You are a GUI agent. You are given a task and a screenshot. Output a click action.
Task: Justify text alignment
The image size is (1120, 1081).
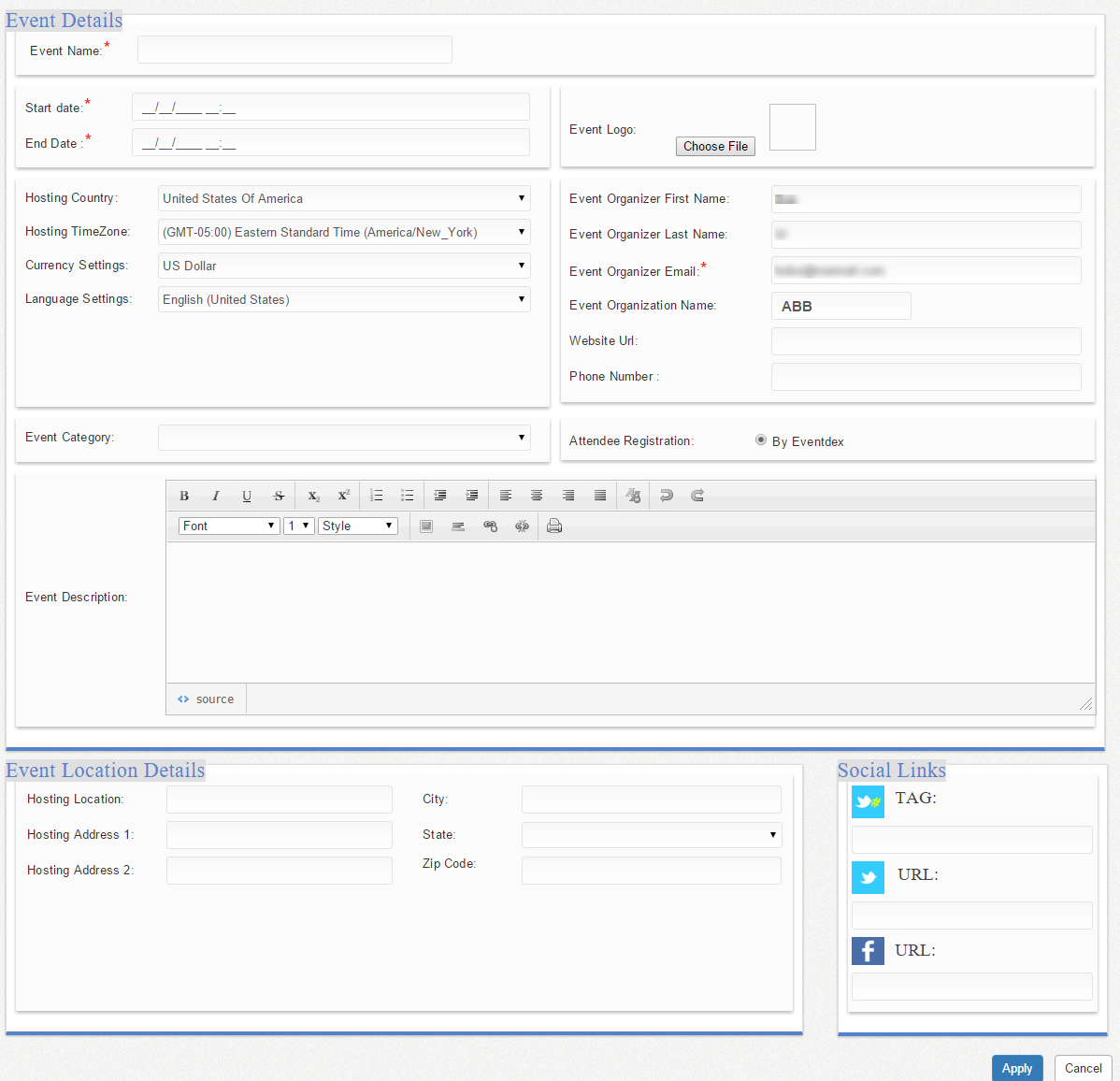tap(600, 495)
